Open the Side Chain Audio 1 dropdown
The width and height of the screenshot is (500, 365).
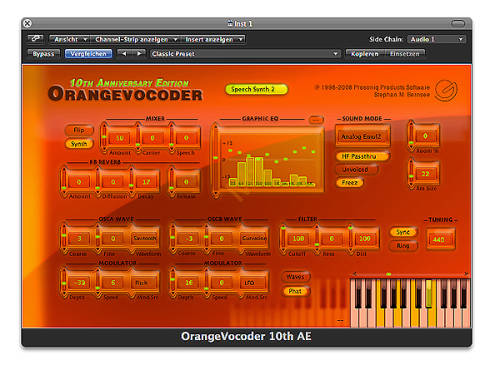pos(436,39)
